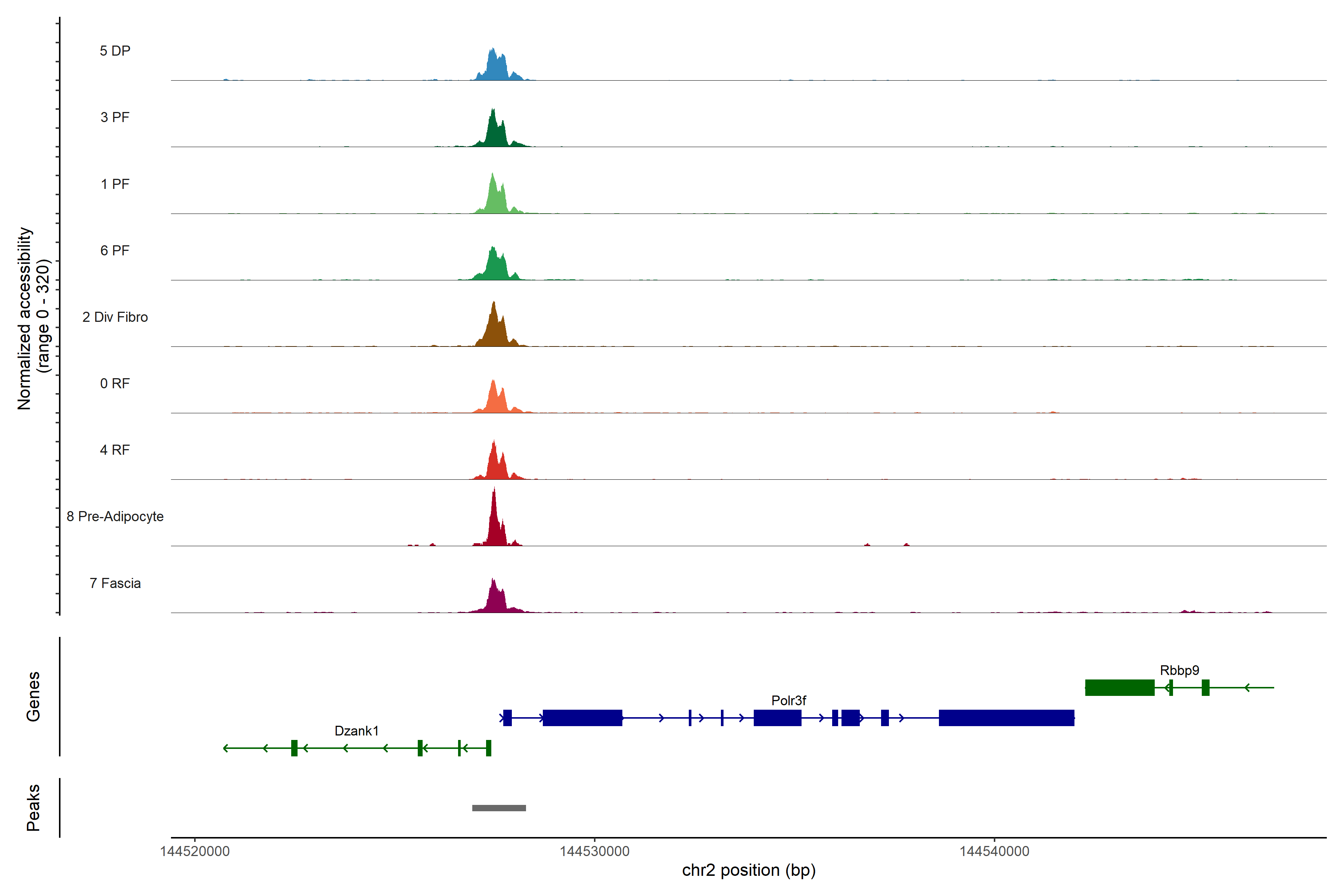1344x896 pixels.
Task: Click the 2 Div Fibro label
Action: tap(115, 317)
